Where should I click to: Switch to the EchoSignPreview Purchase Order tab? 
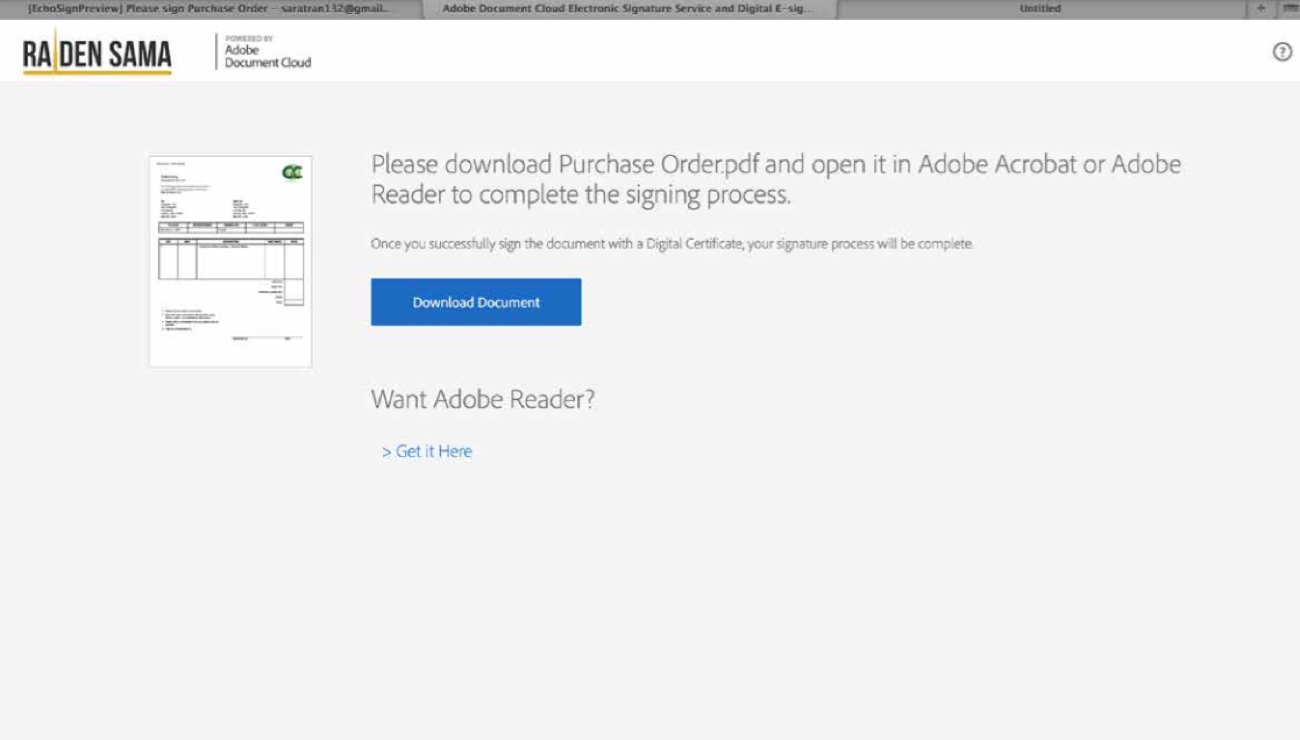(210, 8)
